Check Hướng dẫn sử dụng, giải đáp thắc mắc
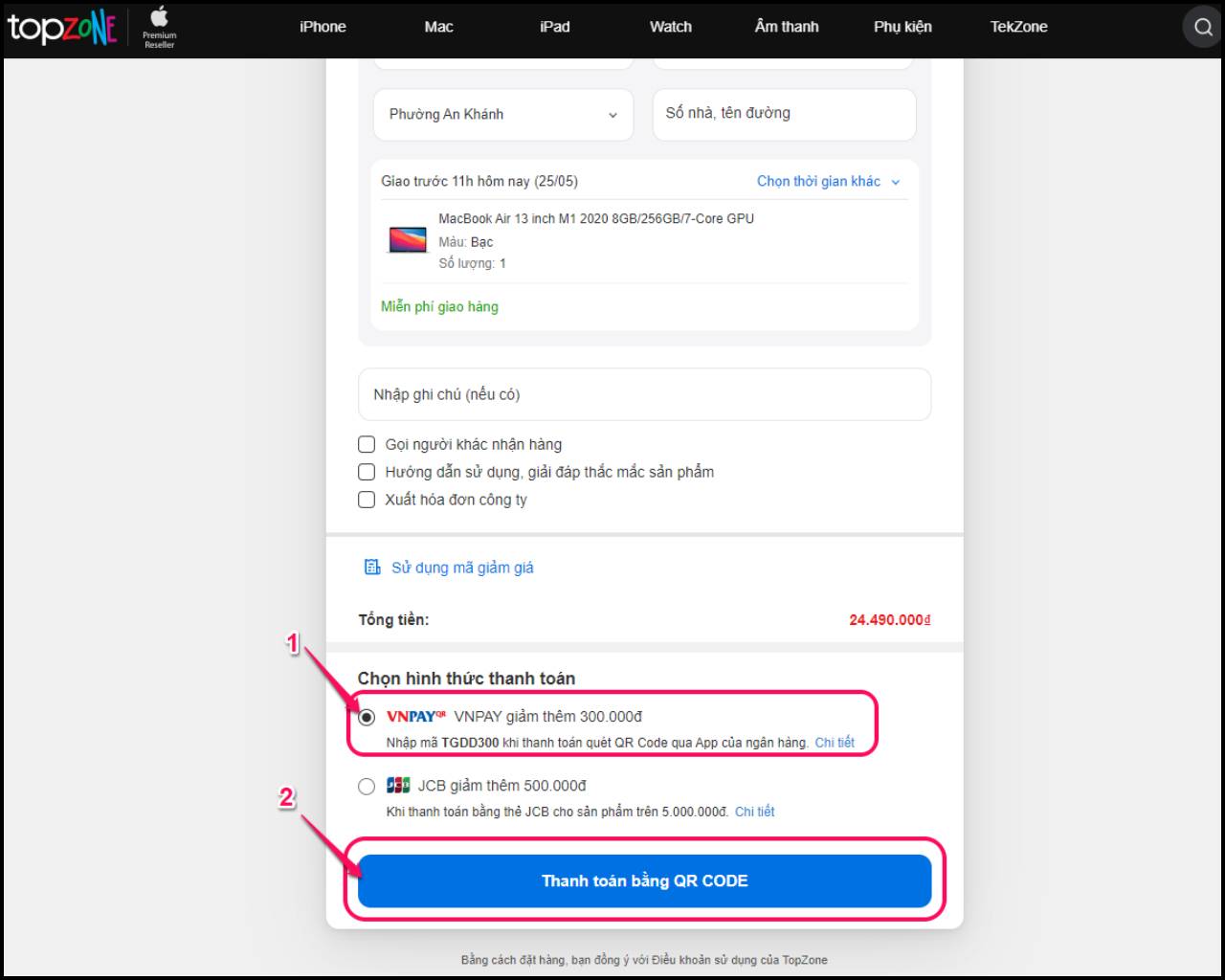The width and height of the screenshot is (1225, 980). tap(367, 472)
